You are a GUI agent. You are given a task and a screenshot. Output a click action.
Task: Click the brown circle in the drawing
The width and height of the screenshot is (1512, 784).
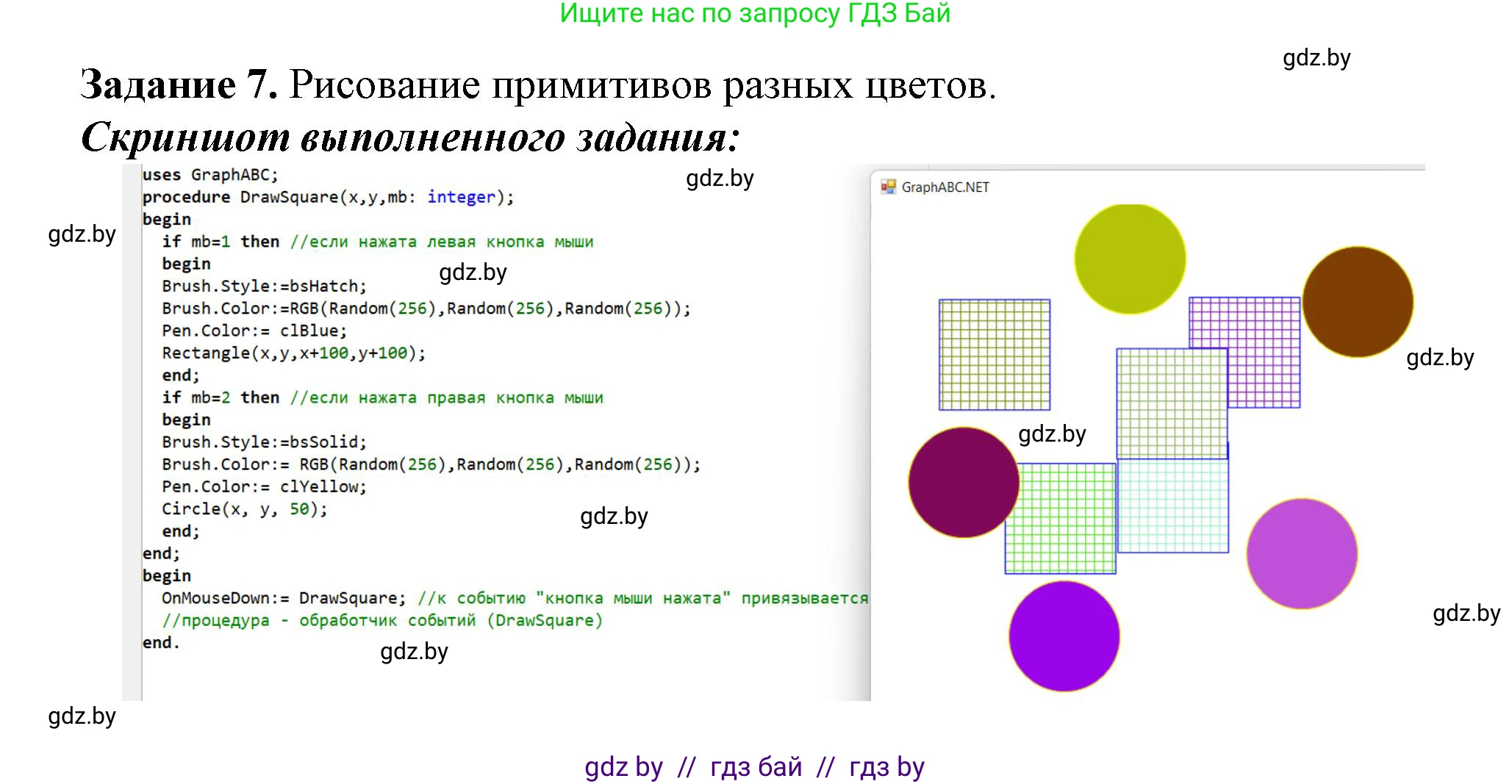[1358, 302]
